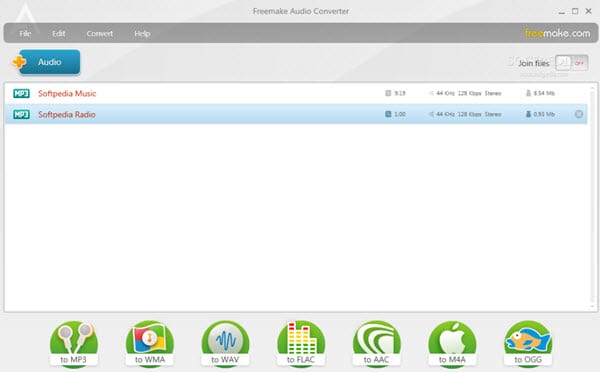Click the file list vertical scrollbar

click(592, 197)
